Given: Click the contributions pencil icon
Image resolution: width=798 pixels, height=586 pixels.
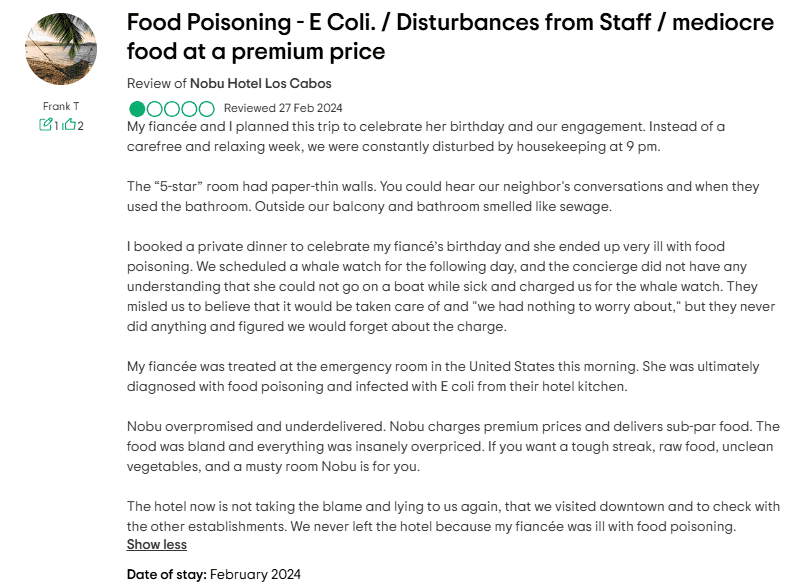Looking at the screenshot, I should [45, 125].
